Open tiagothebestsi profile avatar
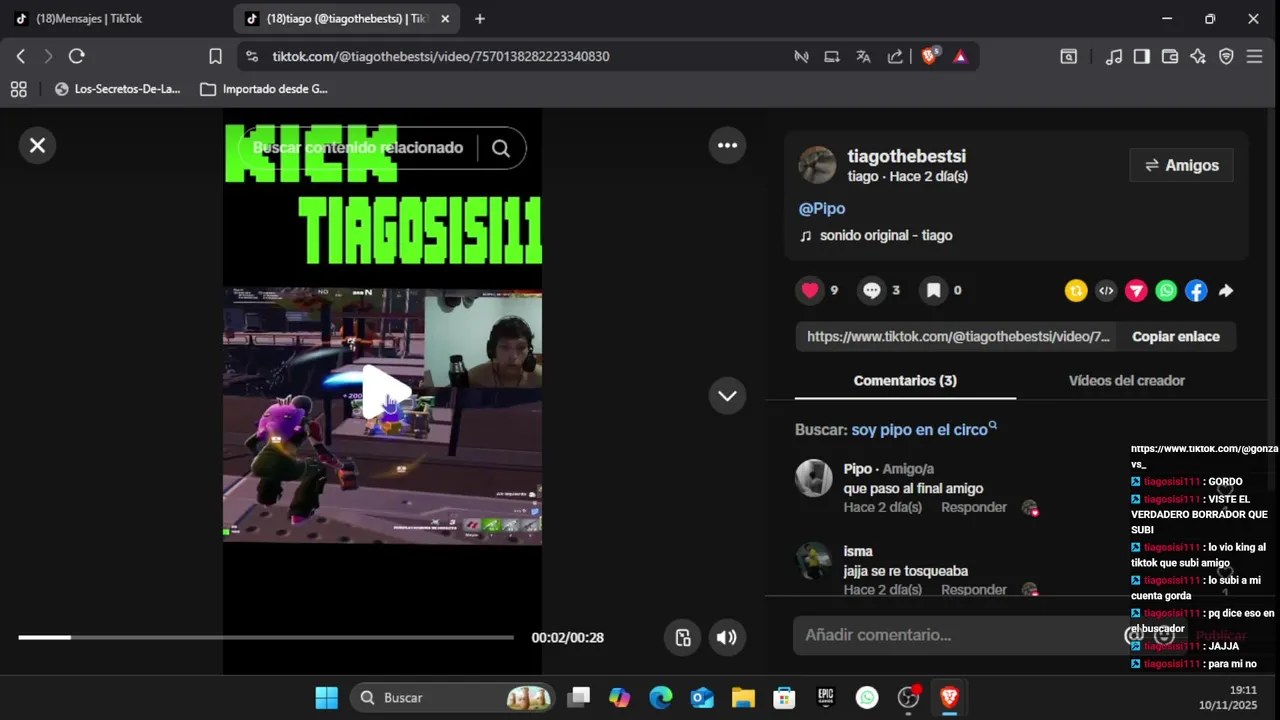This screenshot has width=1280, height=720. coord(817,165)
